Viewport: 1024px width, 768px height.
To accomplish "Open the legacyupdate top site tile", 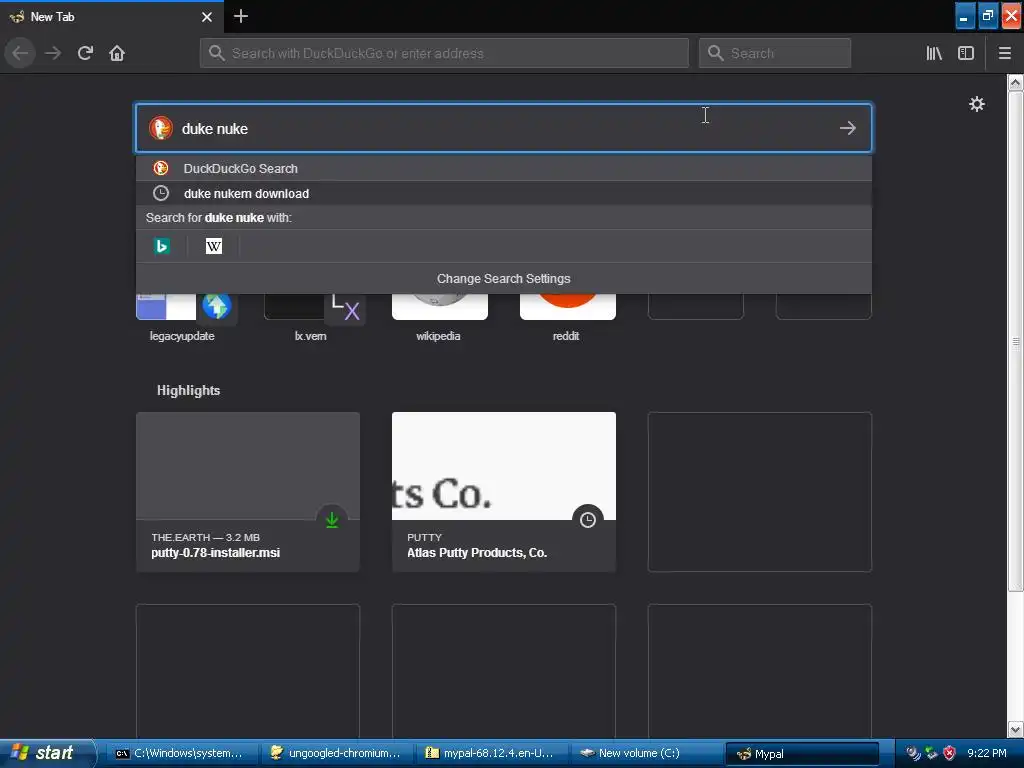I will click(184, 318).
